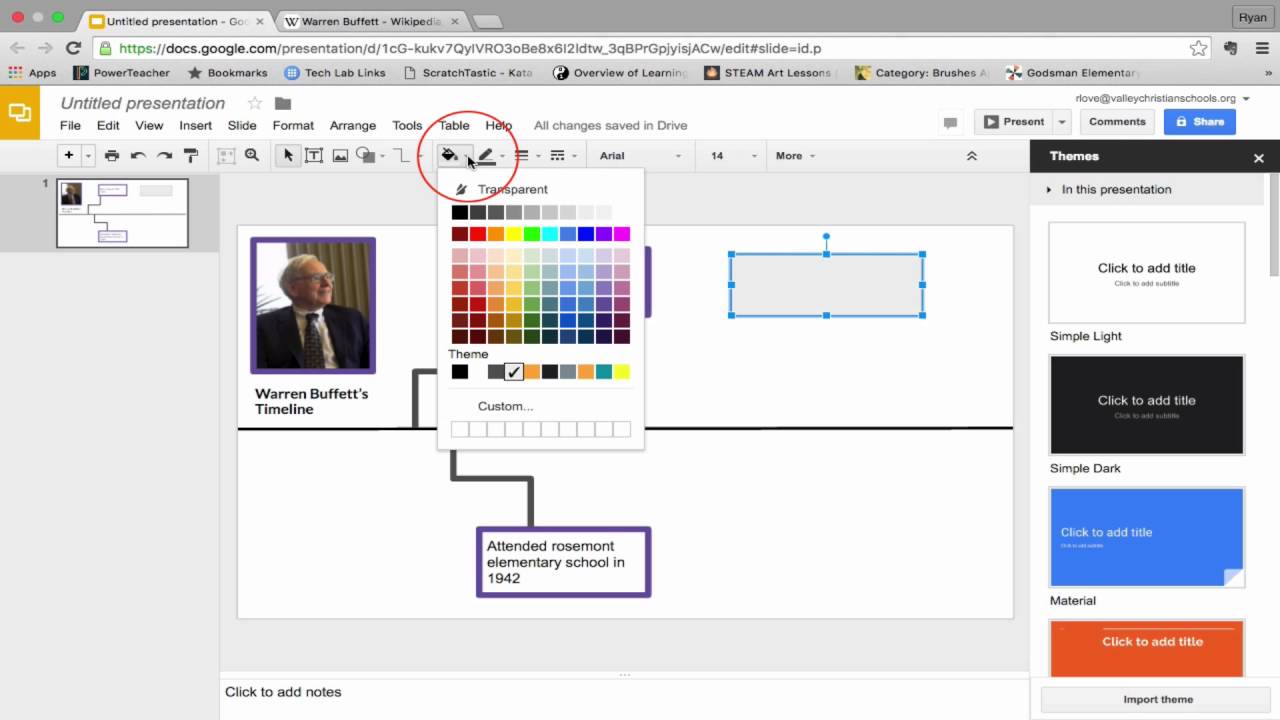The width and height of the screenshot is (1280, 720).
Task: Open the Slide menu
Action: pyautogui.click(x=242, y=125)
